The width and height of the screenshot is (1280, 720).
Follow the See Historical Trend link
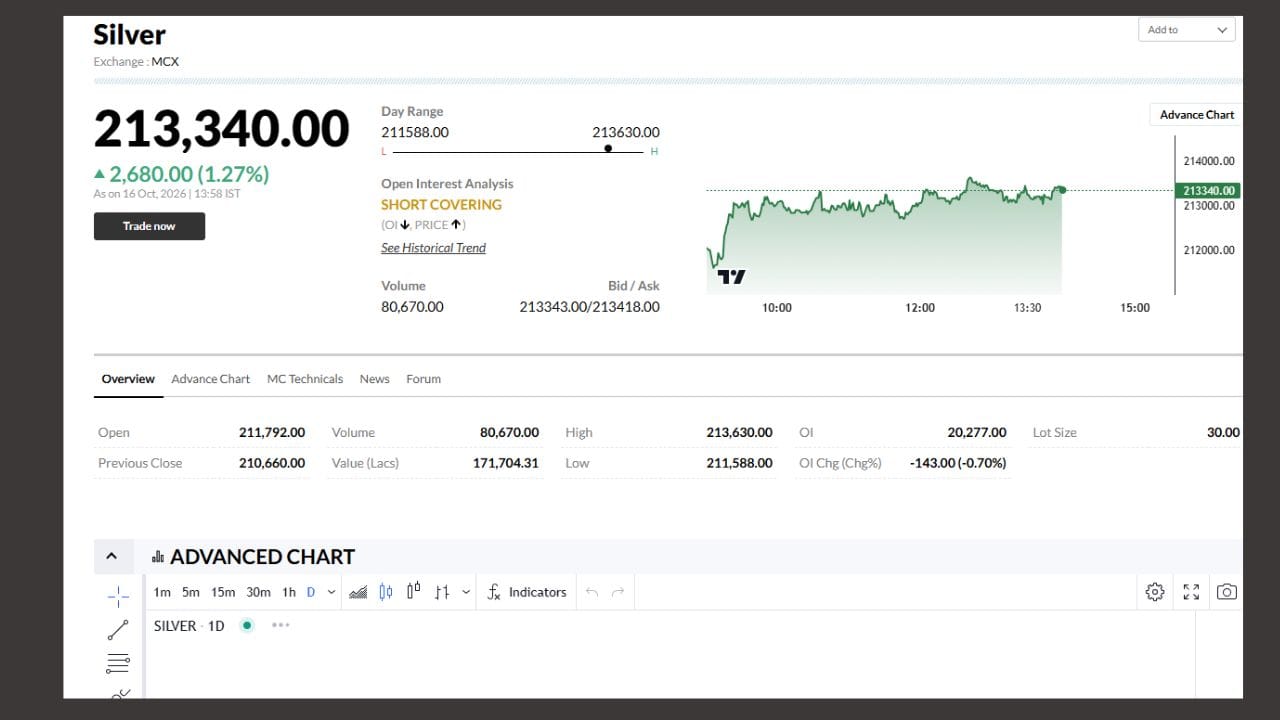[433, 248]
